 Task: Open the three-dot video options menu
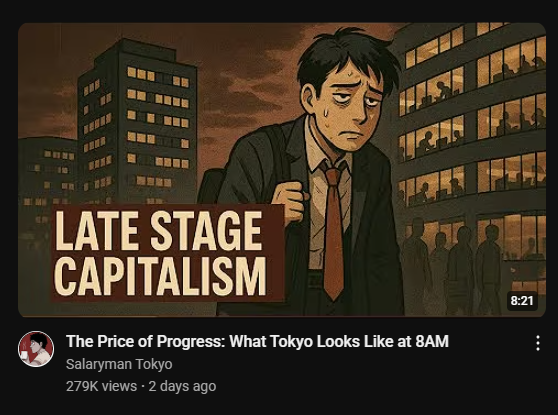coord(538,343)
